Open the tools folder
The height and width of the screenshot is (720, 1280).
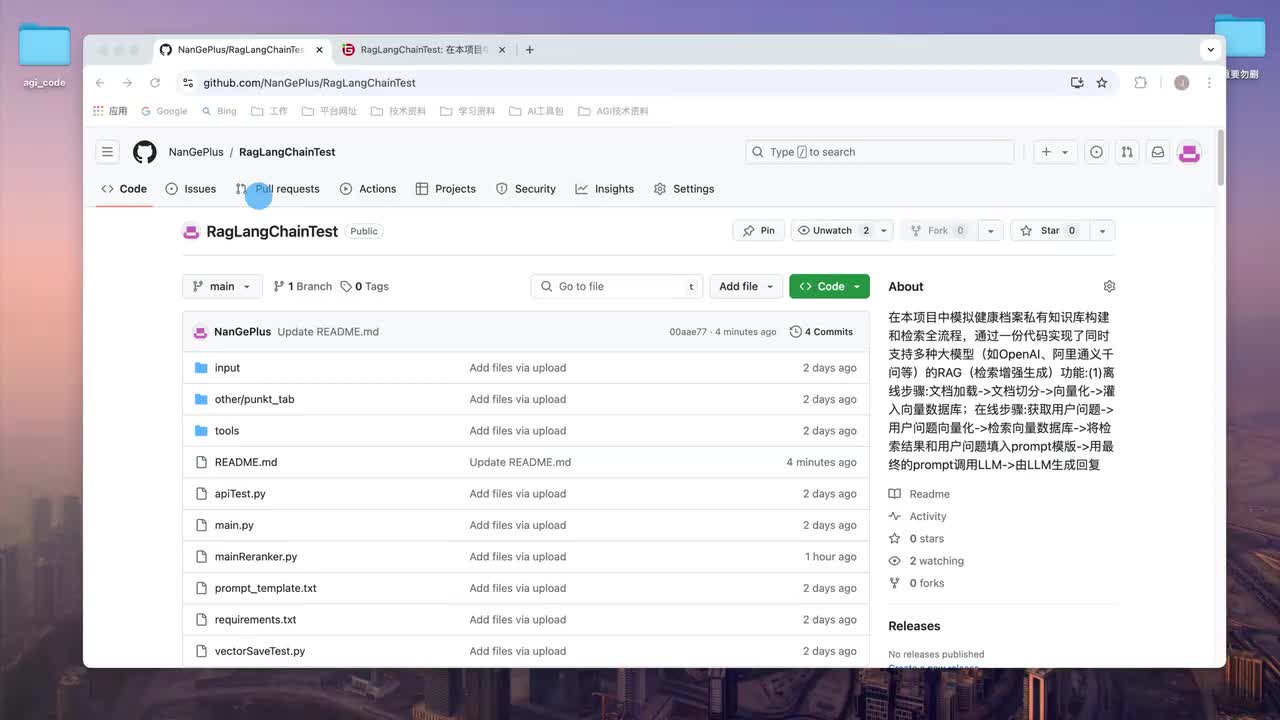[x=227, y=431]
